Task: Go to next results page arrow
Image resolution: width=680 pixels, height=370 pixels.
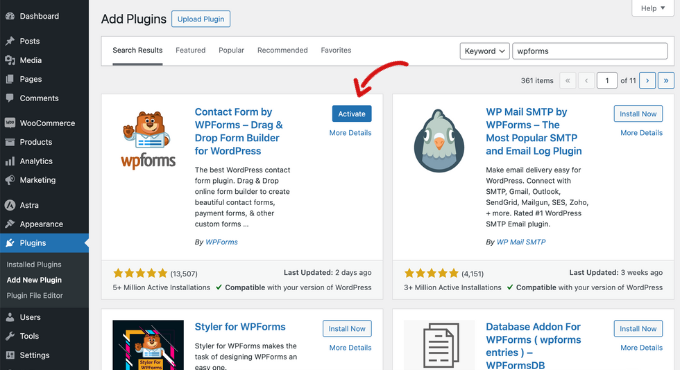Action: [647, 81]
